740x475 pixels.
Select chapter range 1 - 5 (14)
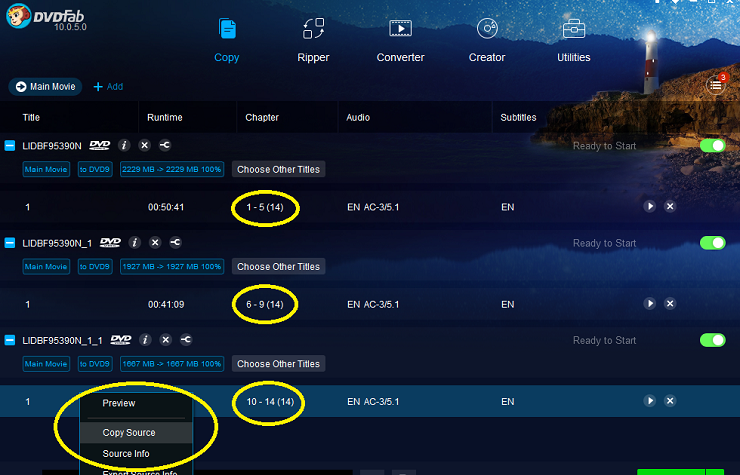click(x=265, y=207)
